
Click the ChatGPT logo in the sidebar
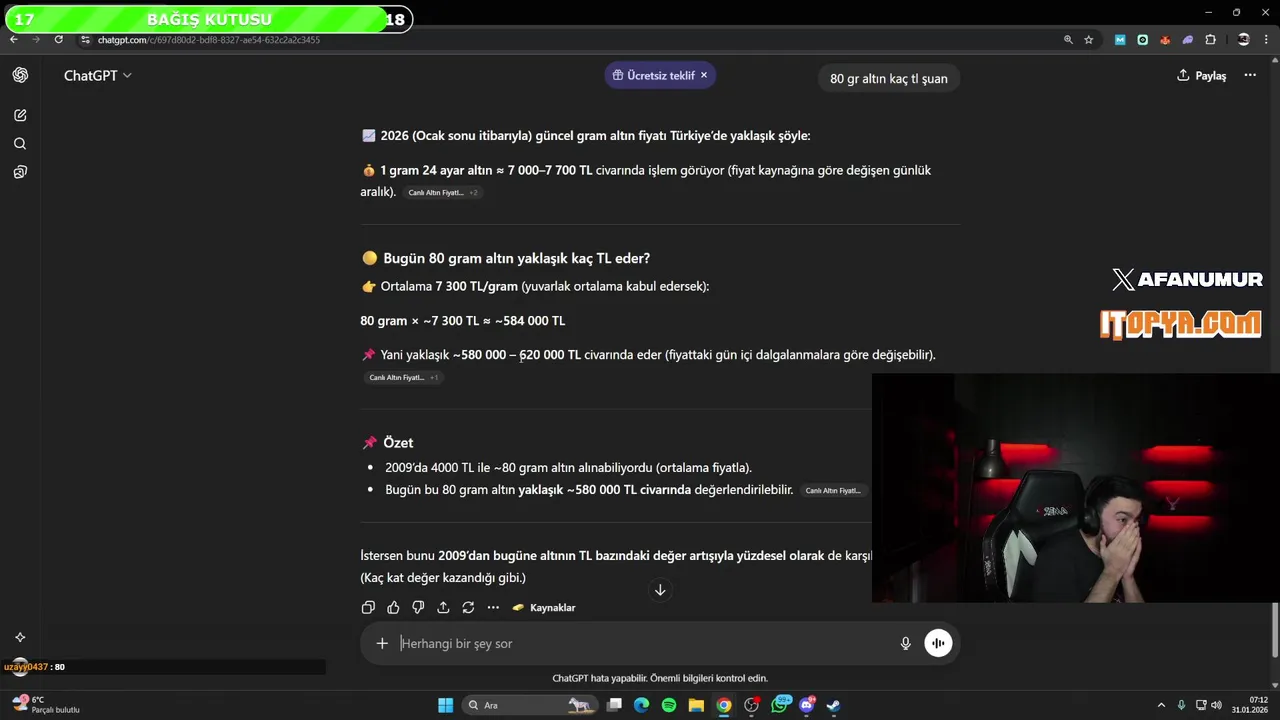[x=20, y=76]
